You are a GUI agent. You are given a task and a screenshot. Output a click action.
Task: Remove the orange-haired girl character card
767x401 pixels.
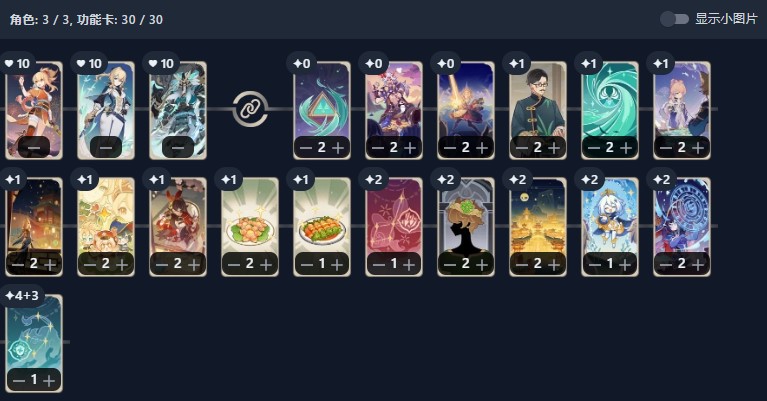34,147
